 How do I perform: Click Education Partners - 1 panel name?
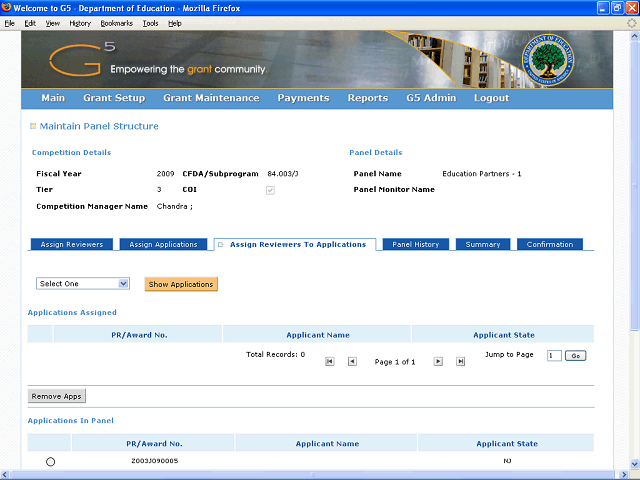point(482,174)
